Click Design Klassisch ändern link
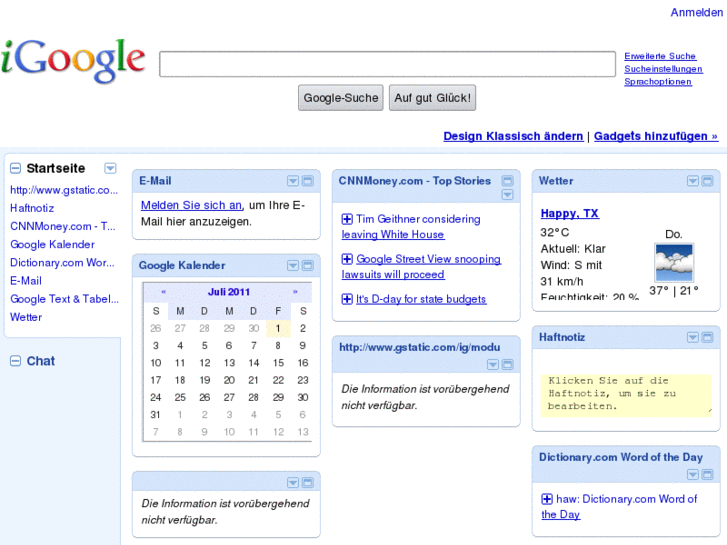727x545 pixels. tap(513, 136)
